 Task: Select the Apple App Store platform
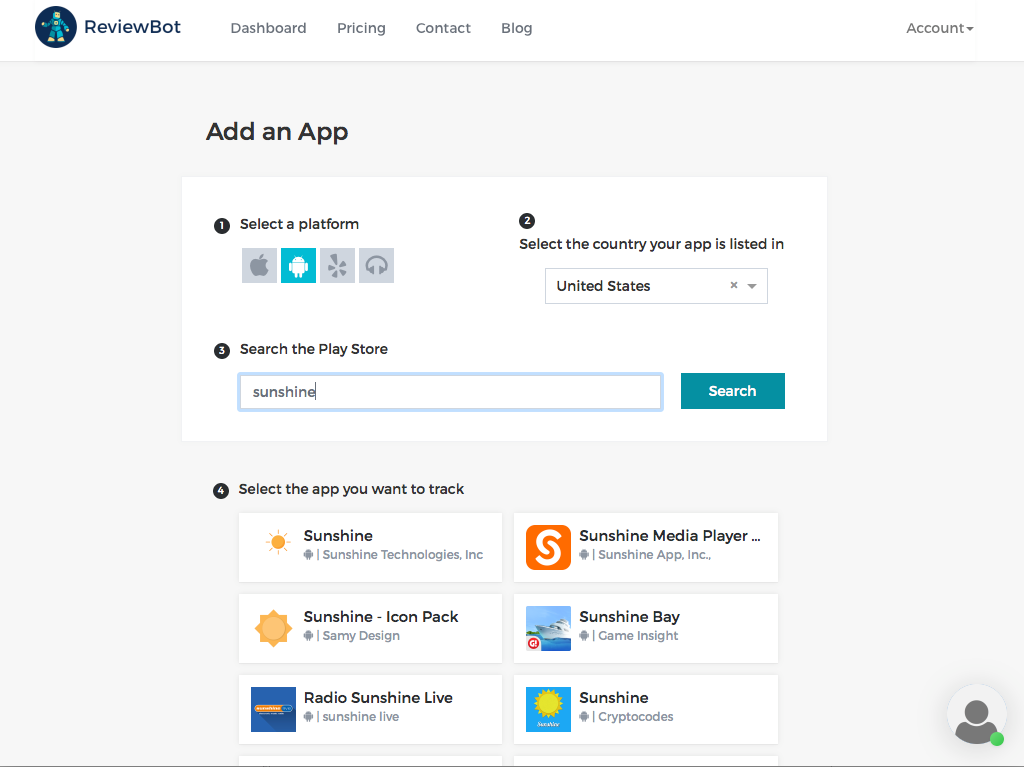(x=259, y=266)
